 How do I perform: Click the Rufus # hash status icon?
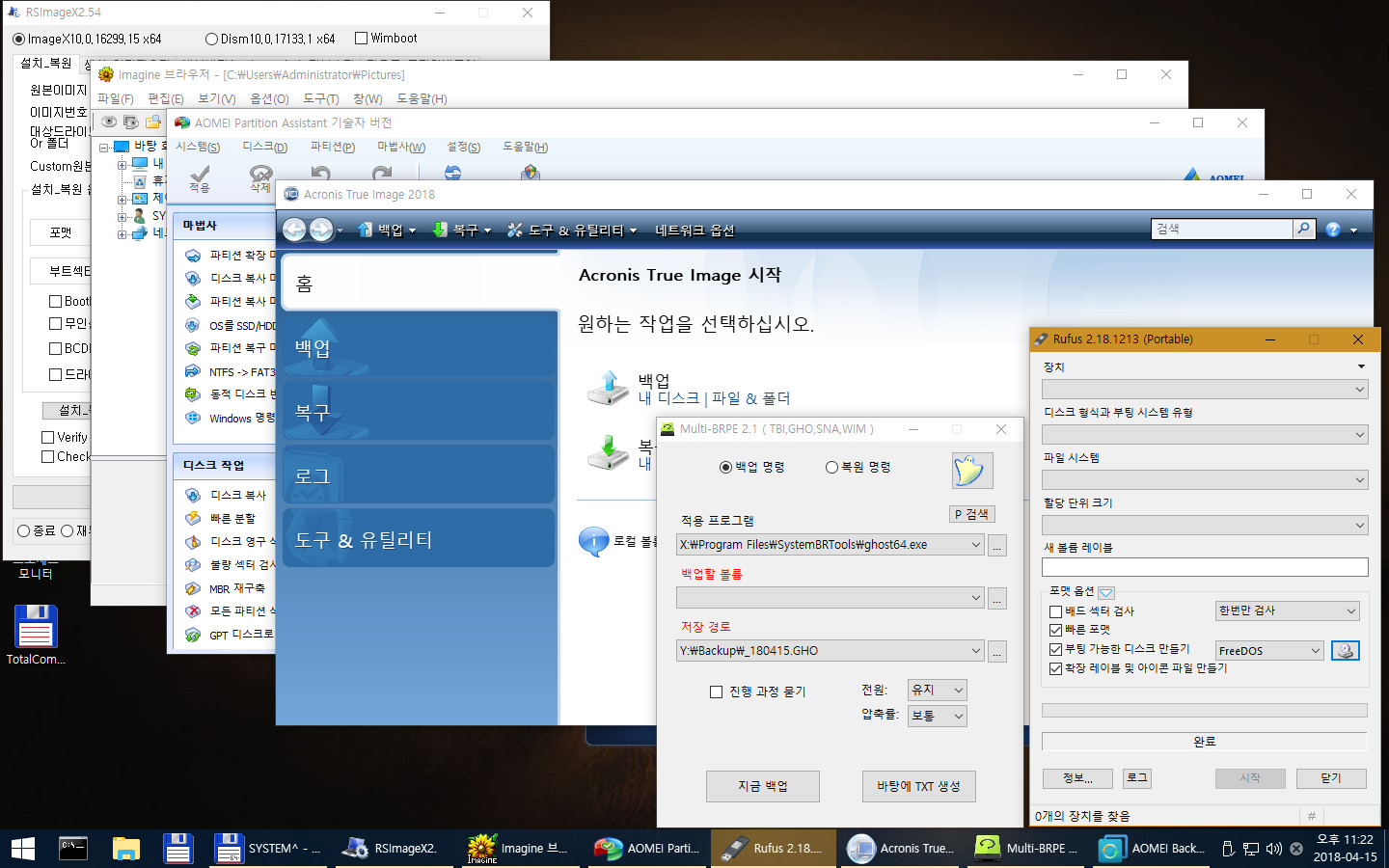(x=1311, y=816)
